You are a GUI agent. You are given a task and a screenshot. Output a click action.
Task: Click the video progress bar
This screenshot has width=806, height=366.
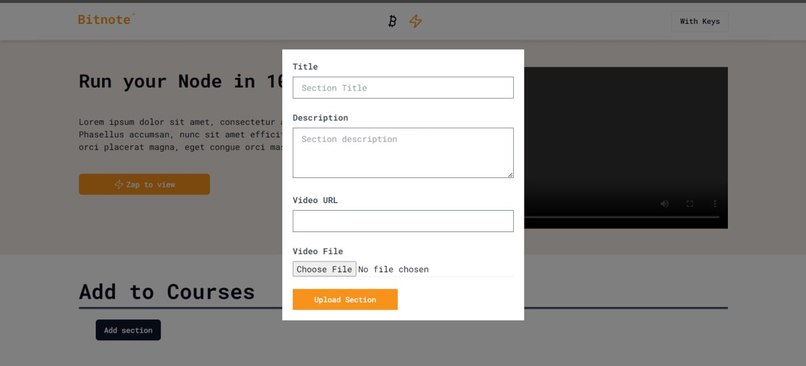coord(621,217)
